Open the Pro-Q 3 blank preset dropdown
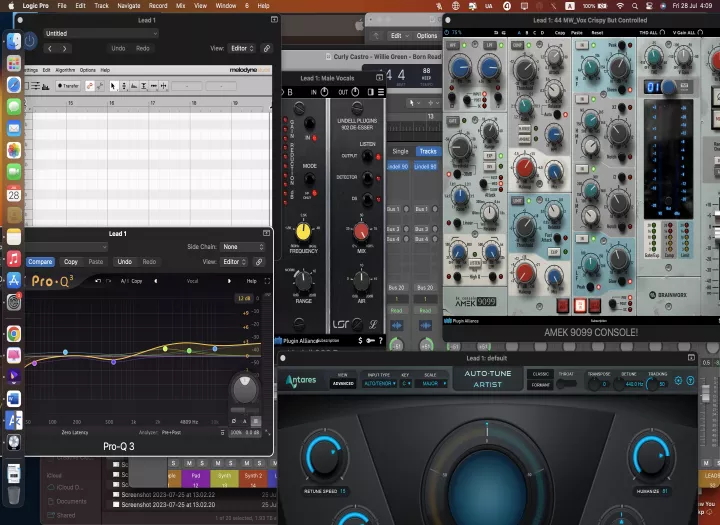 (x=67, y=247)
